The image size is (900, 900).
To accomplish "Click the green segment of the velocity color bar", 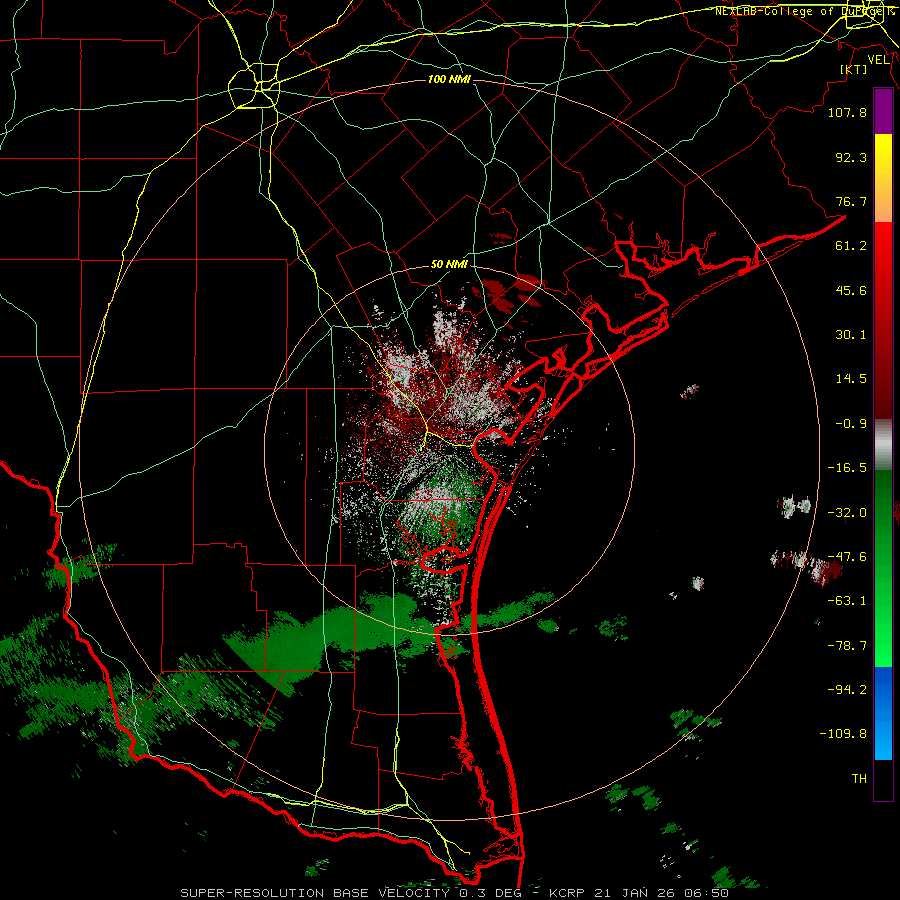I will pos(883,568).
